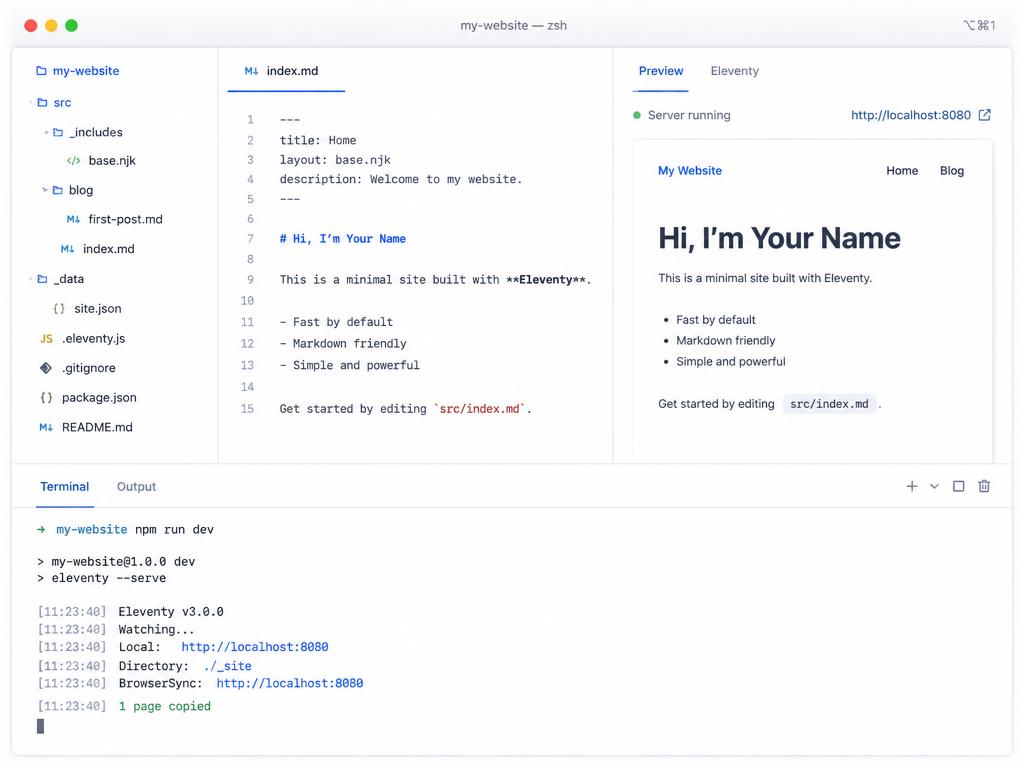Click the 'layout: base.njk' editor line
Viewport: 1024px width, 768px height.
(x=335, y=160)
